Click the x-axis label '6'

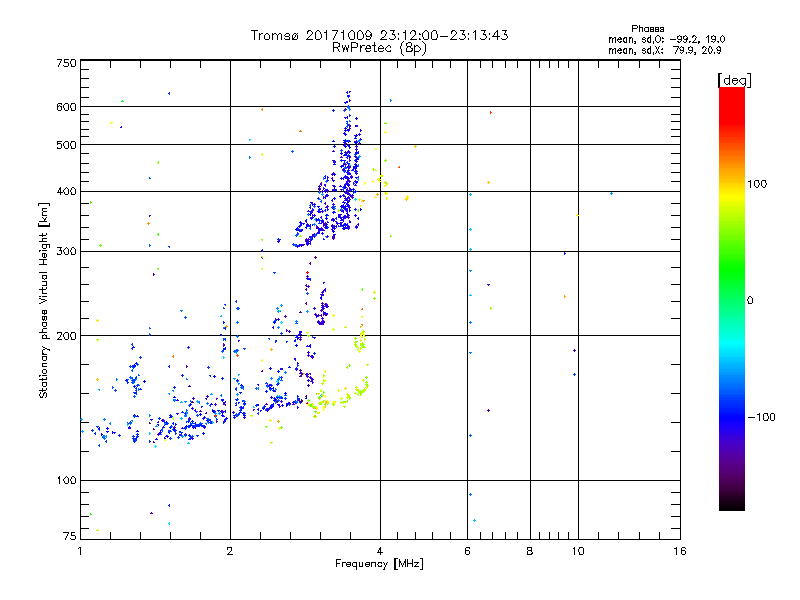[467, 551]
